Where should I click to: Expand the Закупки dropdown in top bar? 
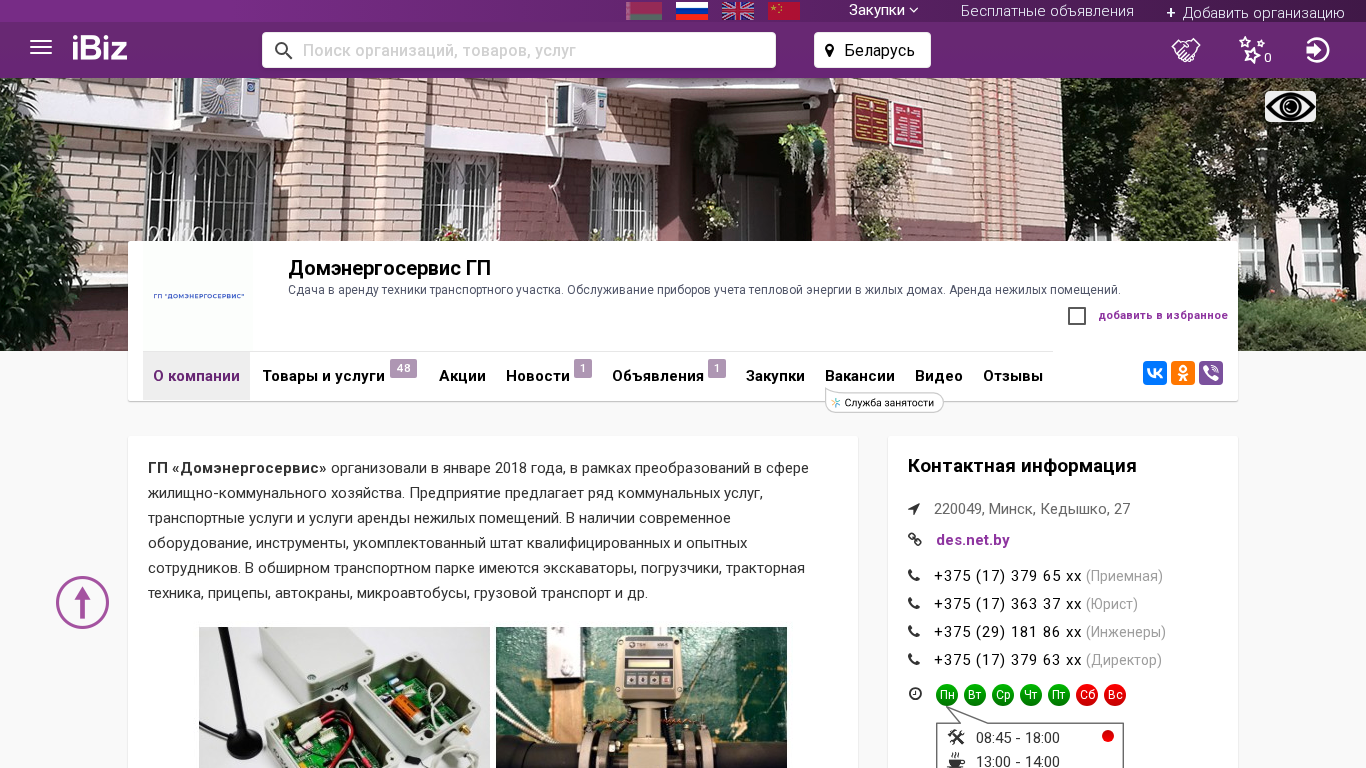(884, 10)
